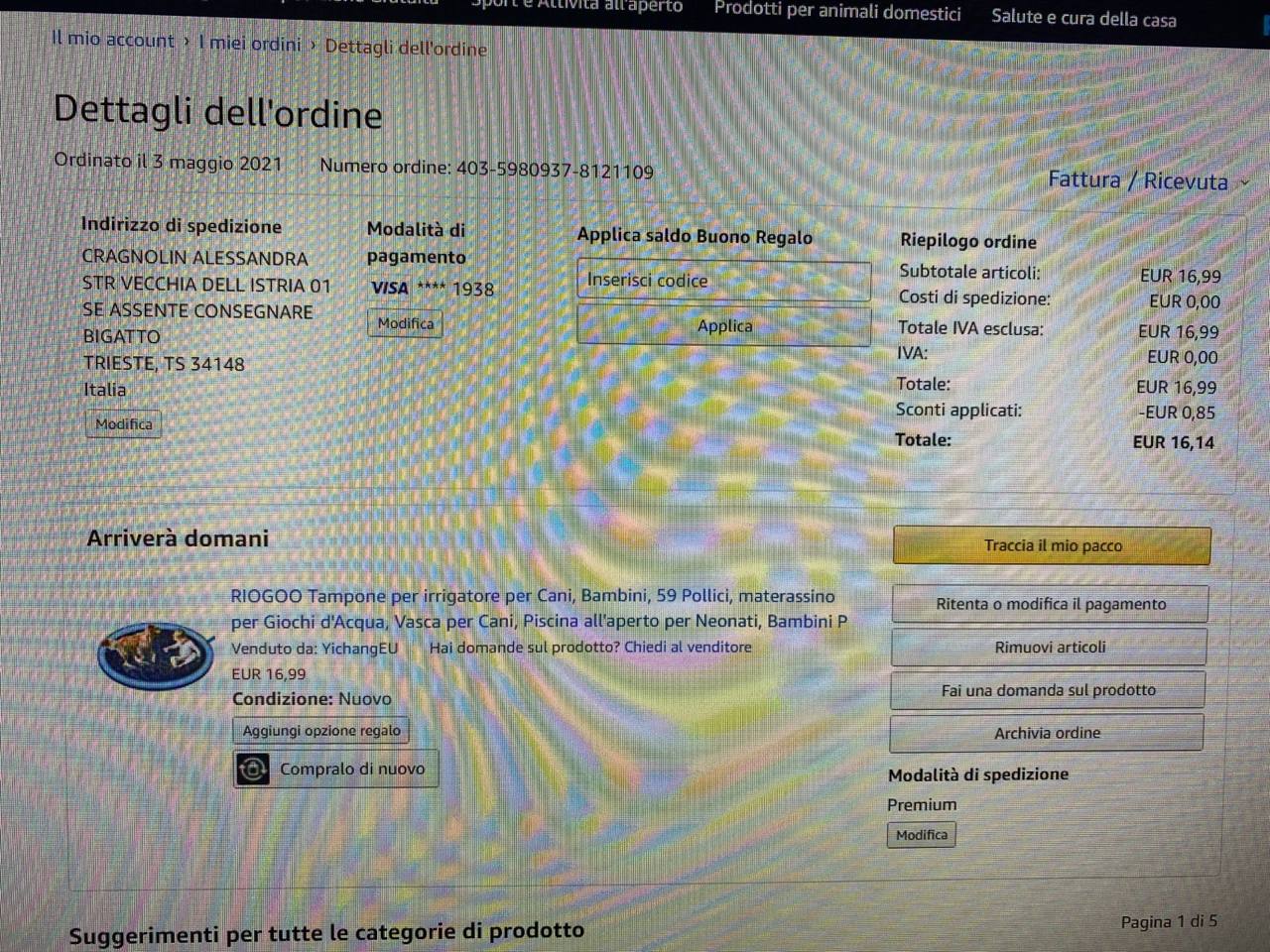This screenshot has height=952, width=1270.
Task: Open 'Il mio account' breadcrumb link
Action: pos(112,41)
